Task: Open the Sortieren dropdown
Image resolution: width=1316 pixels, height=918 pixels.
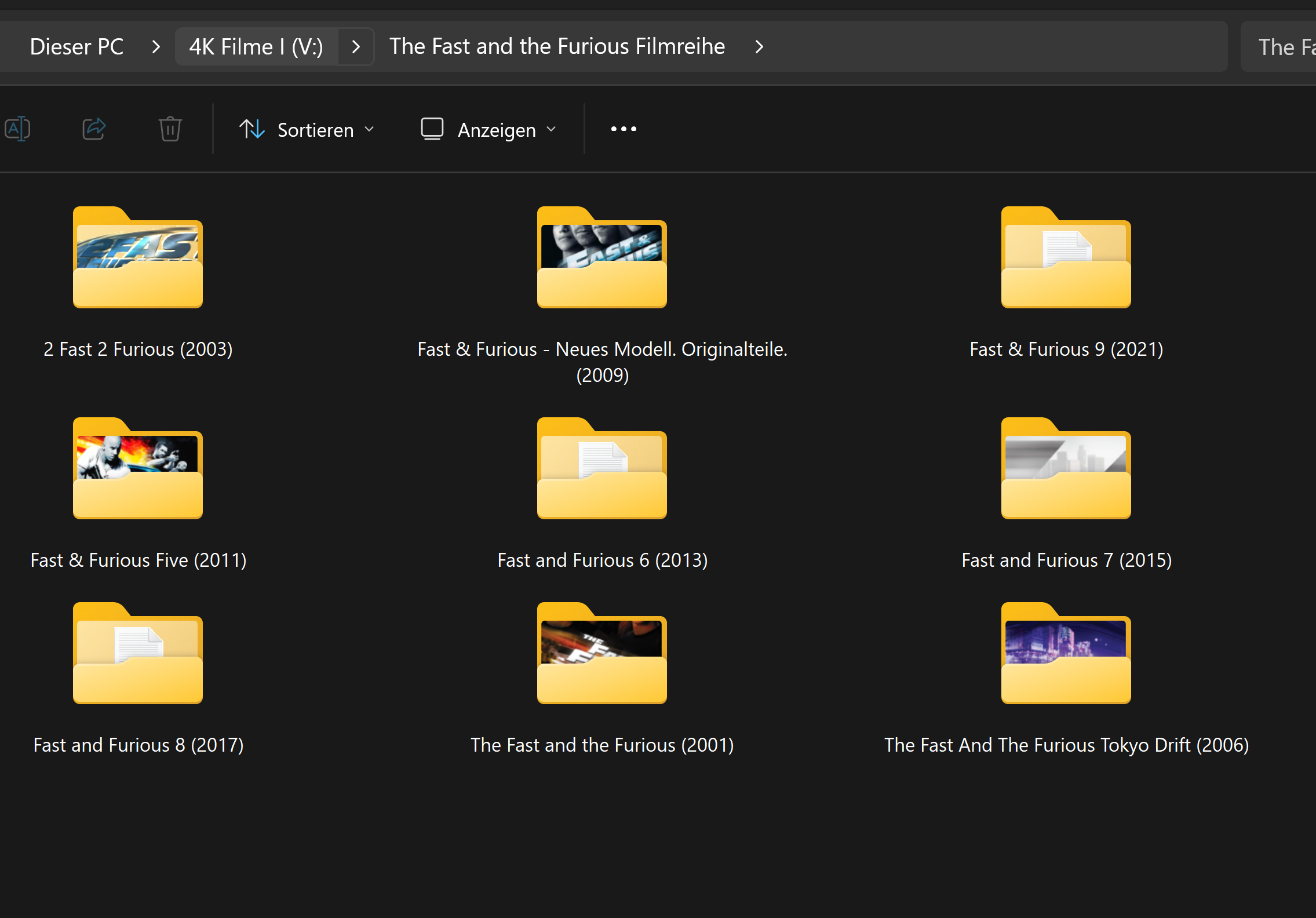Action: pos(308,129)
